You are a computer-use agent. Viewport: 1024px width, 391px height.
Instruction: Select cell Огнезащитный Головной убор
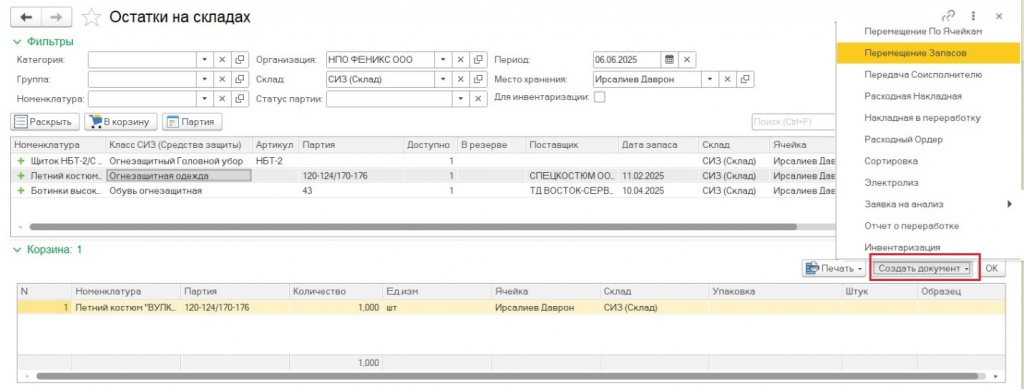(x=178, y=161)
